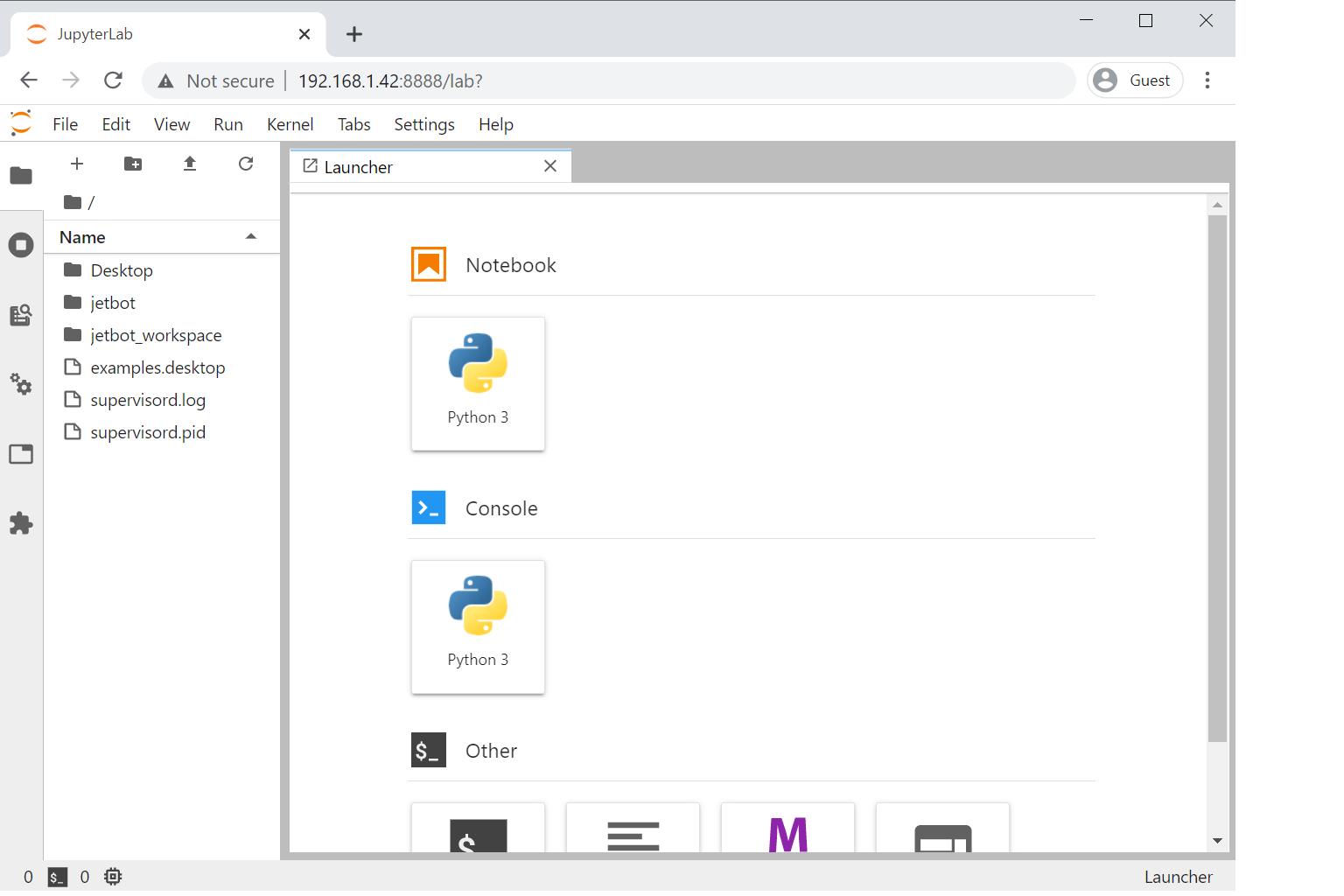This screenshot has width=1344, height=896.
Task: Open the extension manager puzzle icon
Action: (21, 523)
